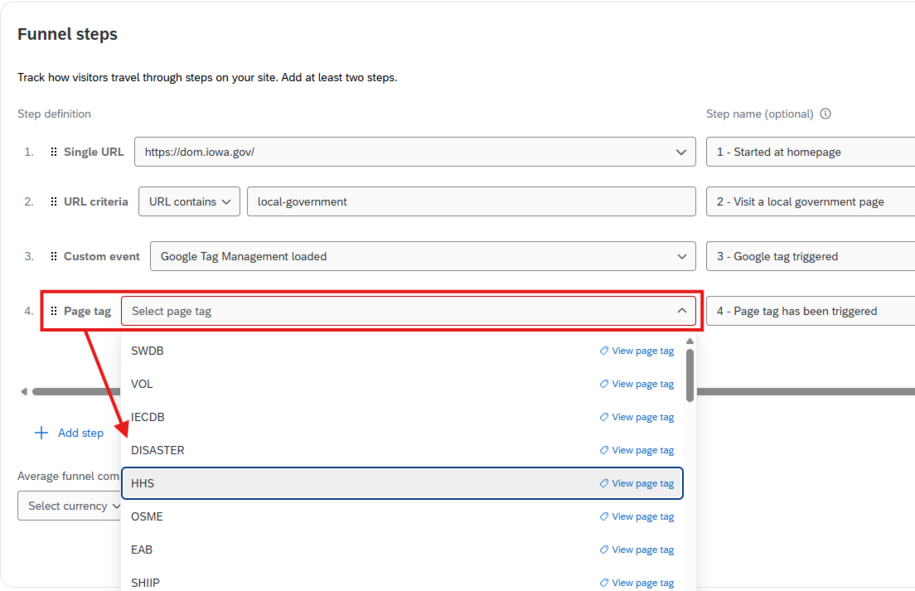Open the Select currency dropdown
Image resolution: width=915 pixels, height=591 pixels.
pos(70,506)
